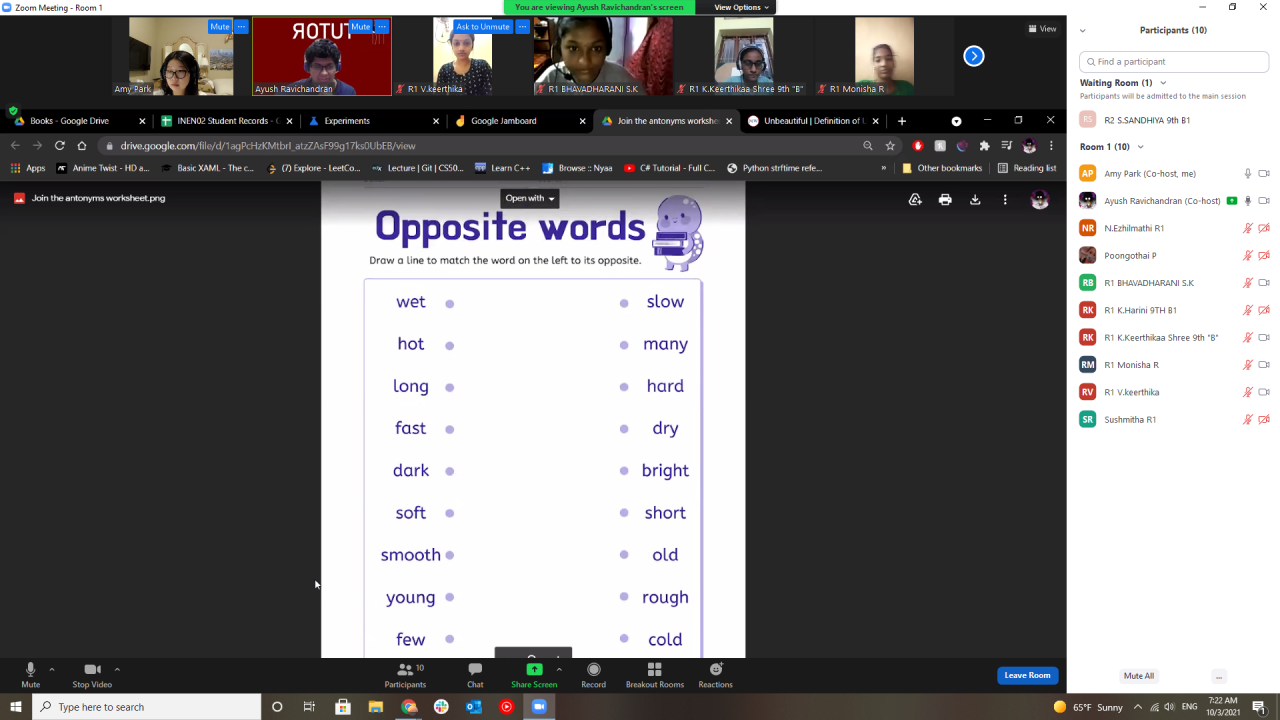1280x720 pixels.
Task: Open the Participants panel button in Zoom toolbar
Action: tap(405, 675)
